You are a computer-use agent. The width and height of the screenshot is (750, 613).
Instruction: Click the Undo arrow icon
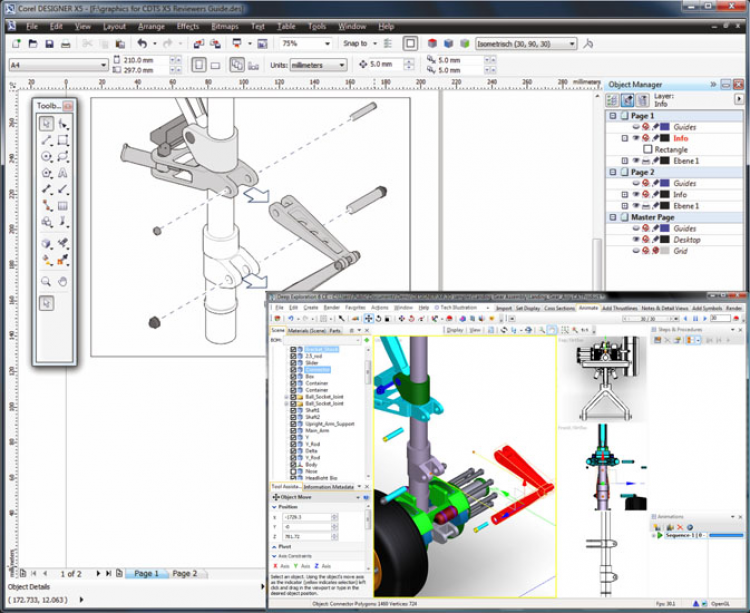click(x=142, y=44)
